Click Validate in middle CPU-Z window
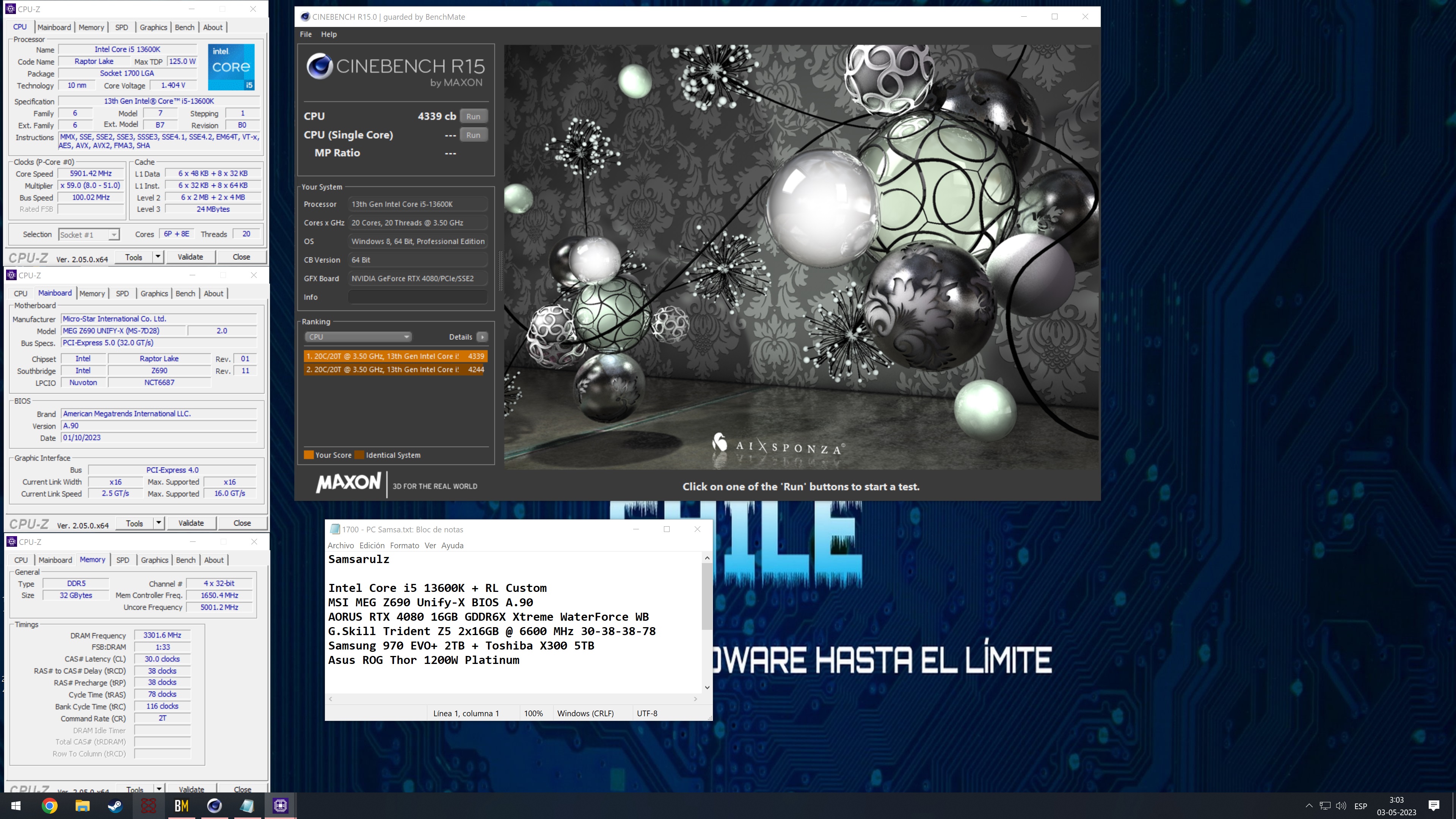This screenshot has width=1456, height=819. click(x=191, y=523)
